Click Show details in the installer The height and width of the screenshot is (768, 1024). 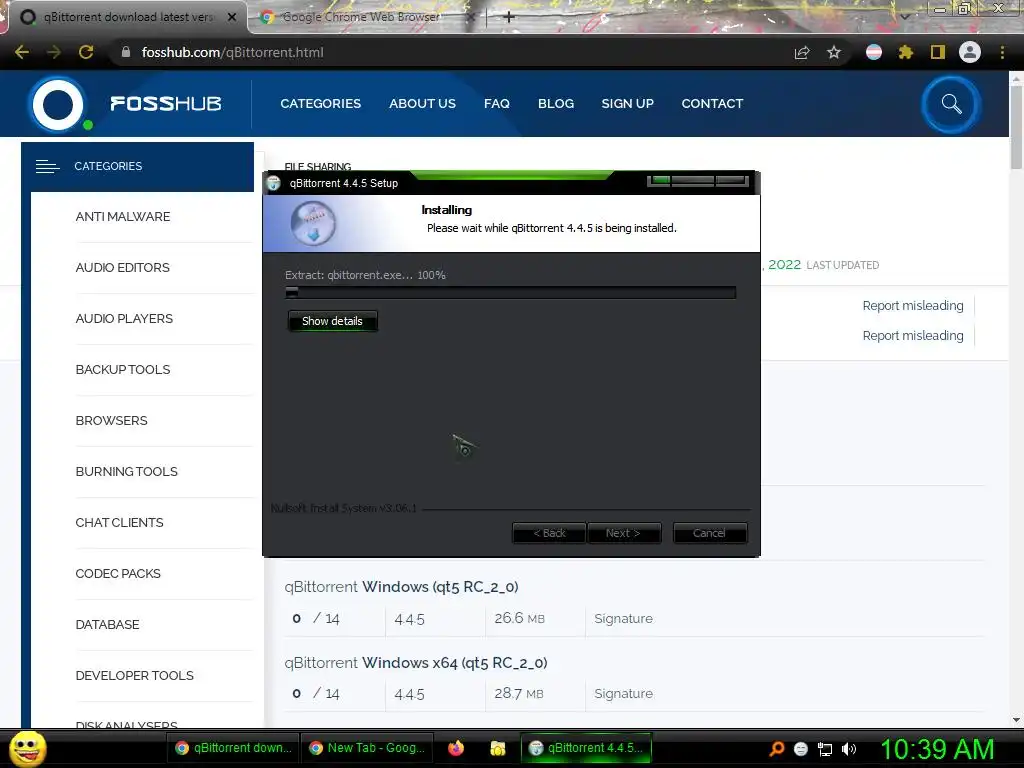pos(332,321)
